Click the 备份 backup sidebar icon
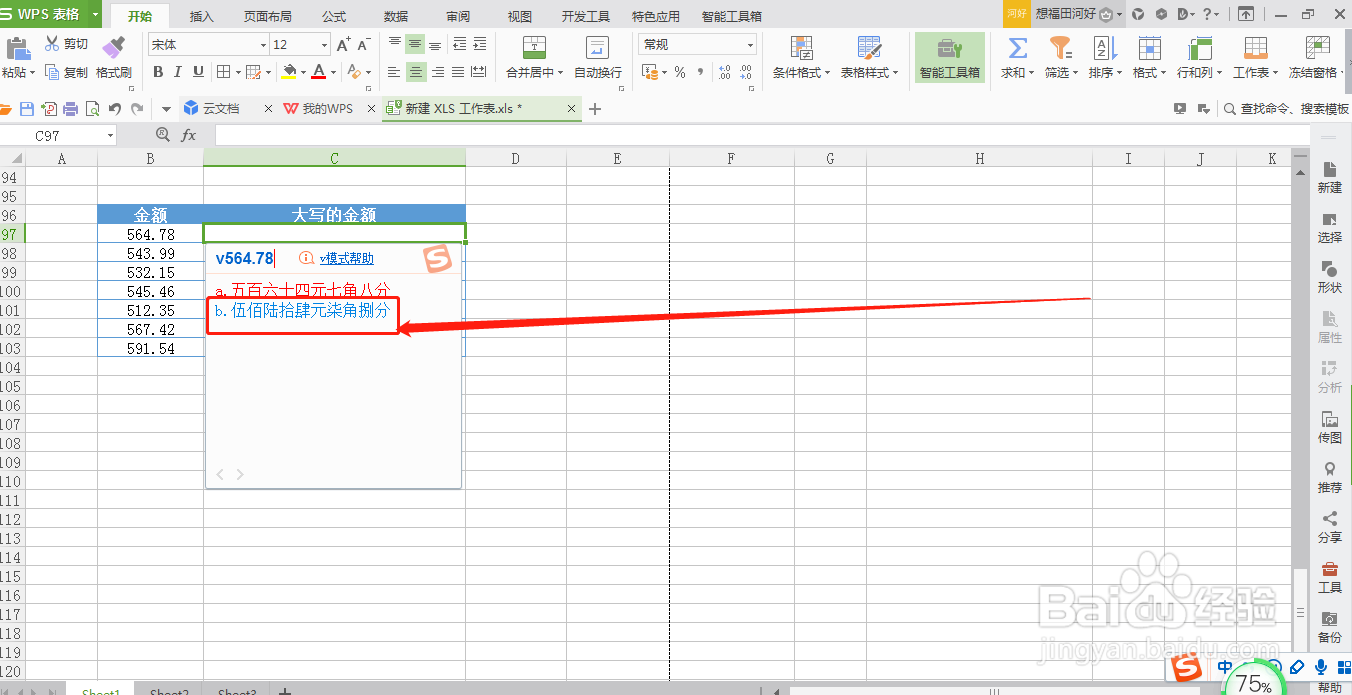 point(1330,619)
